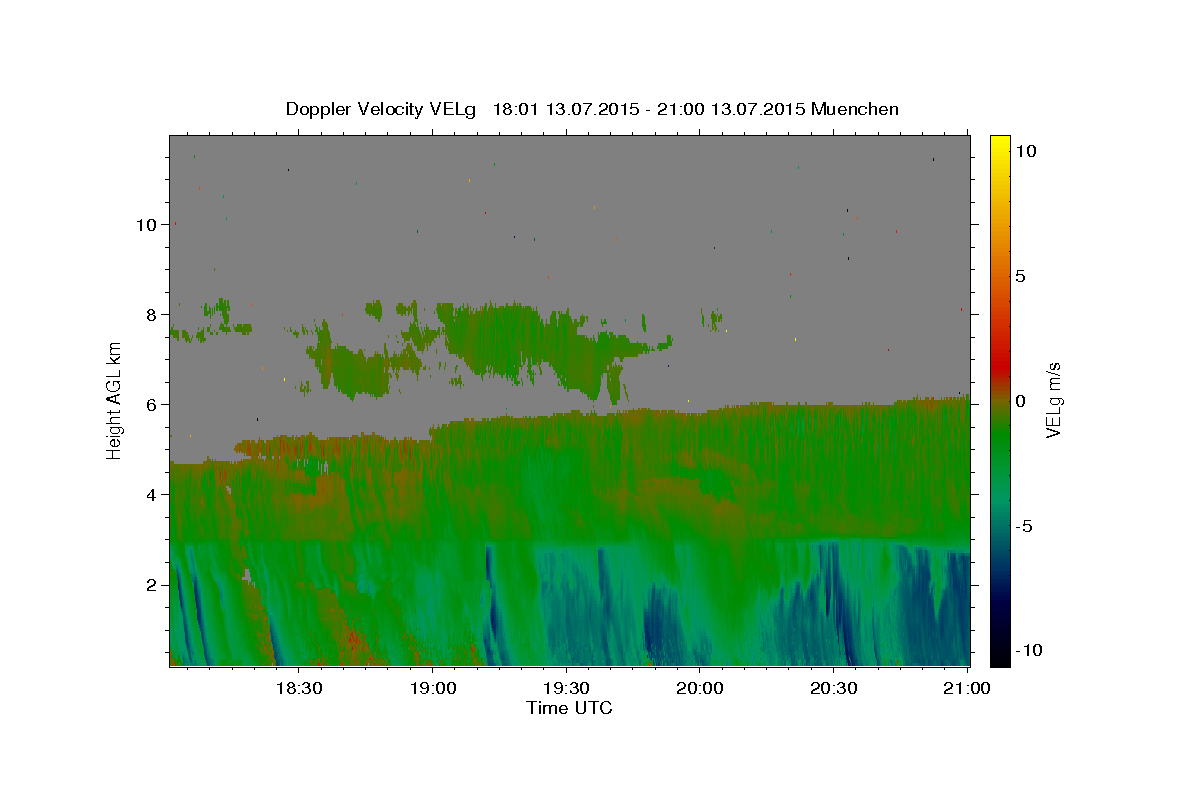Select the 20:30 time tick label
The width and height of the screenshot is (1200, 800).
[834, 689]
